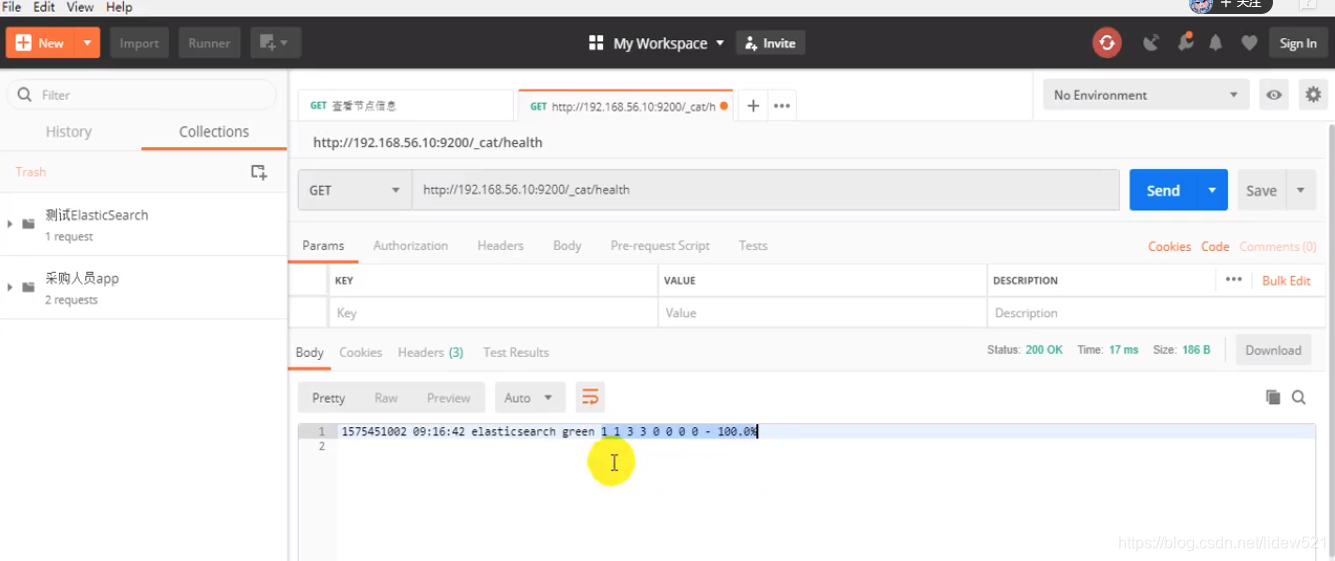Image resolution: width=1335 pixels, height=561 pixels.
Task: Open the Edit menu
Action: tap(44, 7)
